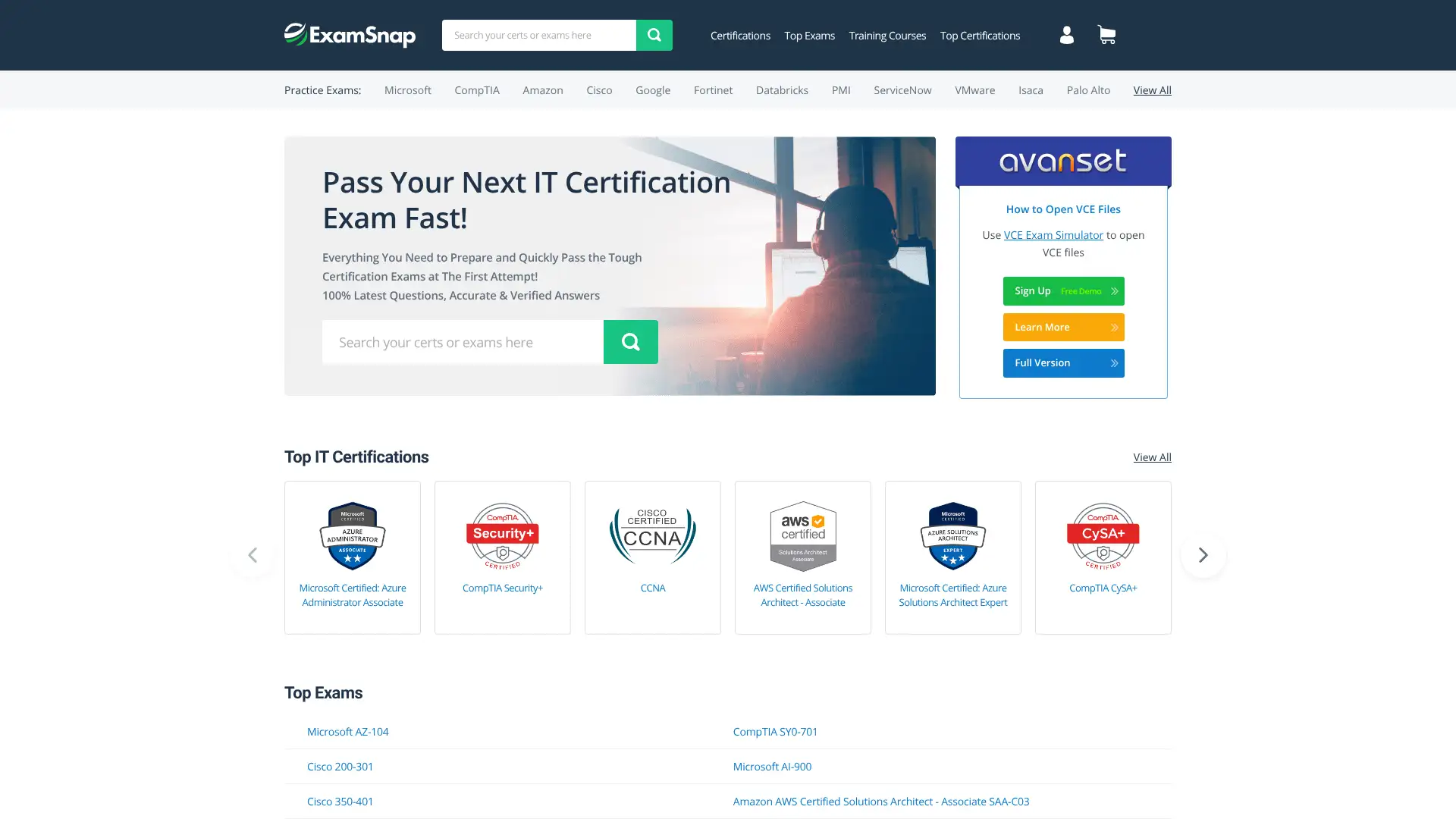Click the Avanset logo banner
This screenshot has height=819, width=1456.
[1063, 161]
